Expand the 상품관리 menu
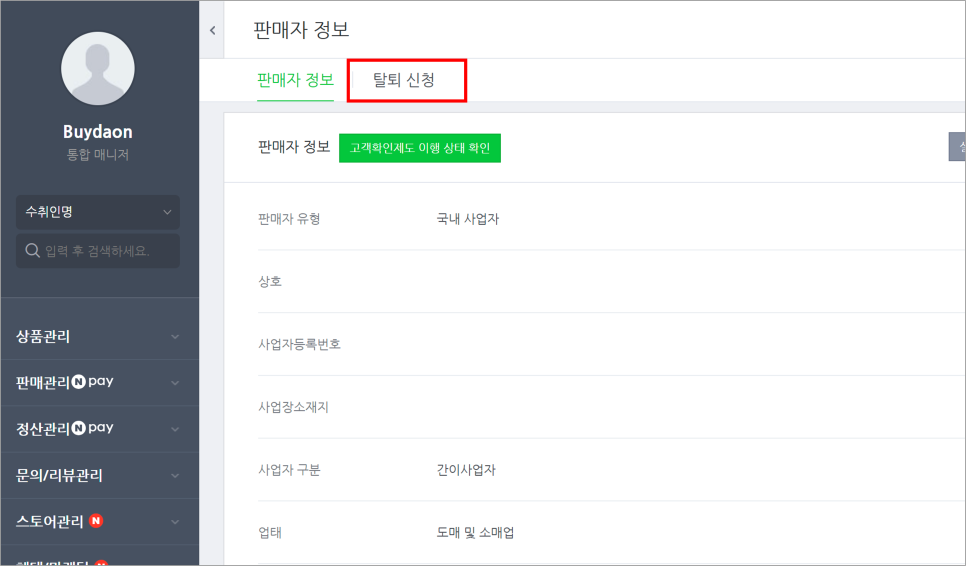Viewport: 966px width, 566px height. (98, 337)
